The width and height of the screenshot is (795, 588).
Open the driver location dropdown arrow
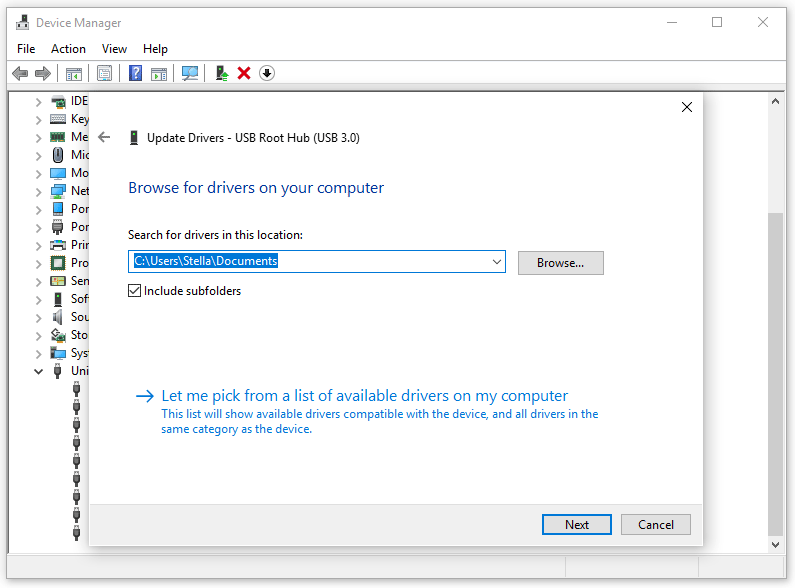[496, 262]
